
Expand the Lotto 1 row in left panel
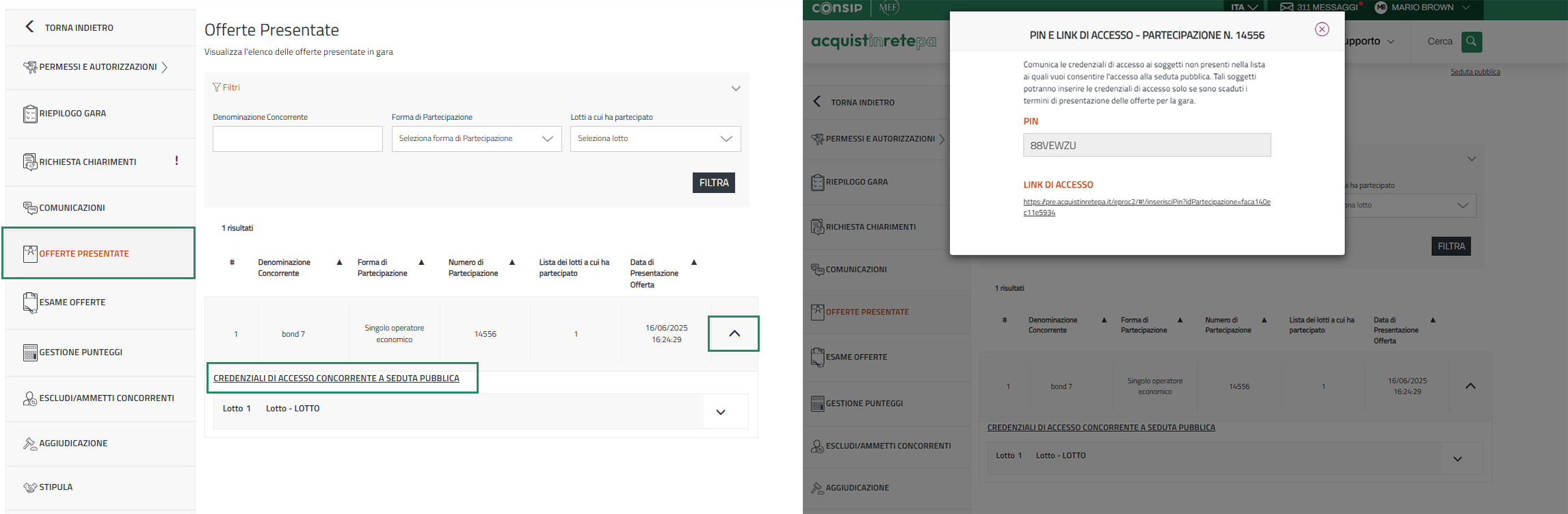click(721, 412)
